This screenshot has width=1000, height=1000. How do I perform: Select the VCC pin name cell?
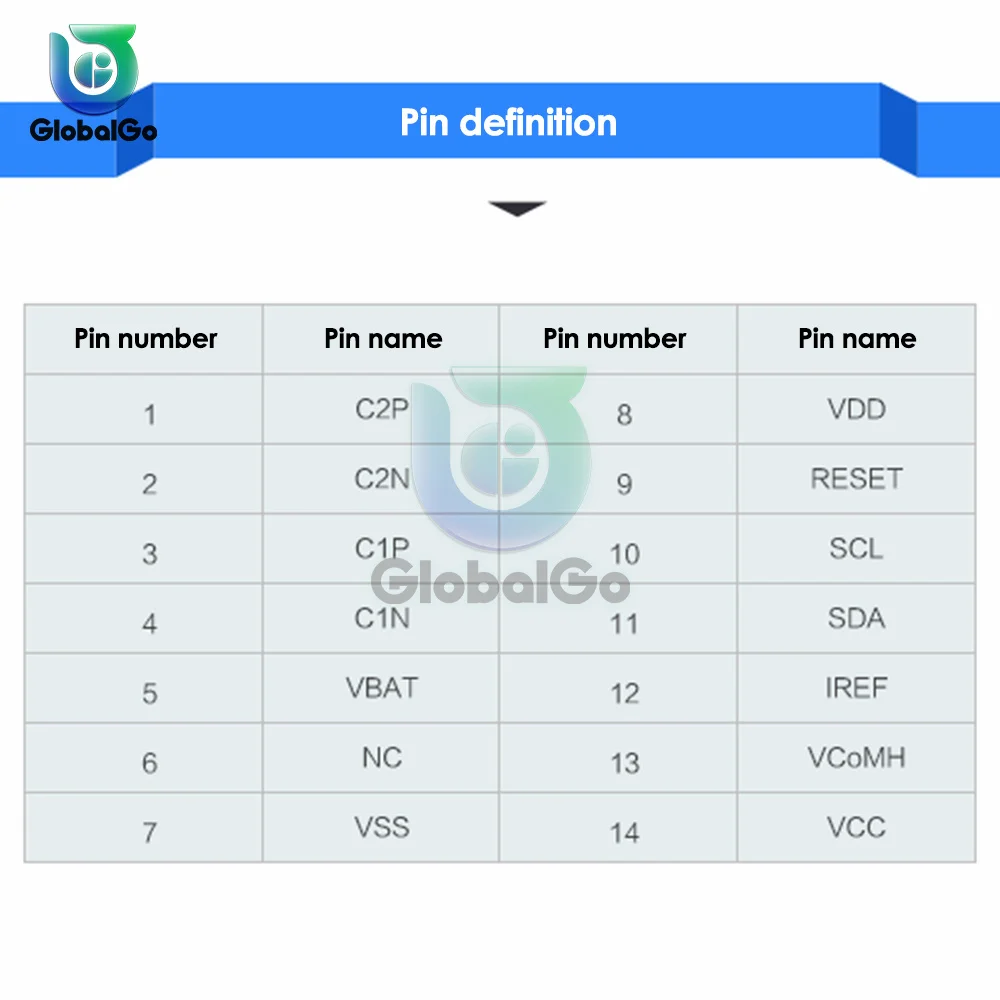tap(857, 827)
